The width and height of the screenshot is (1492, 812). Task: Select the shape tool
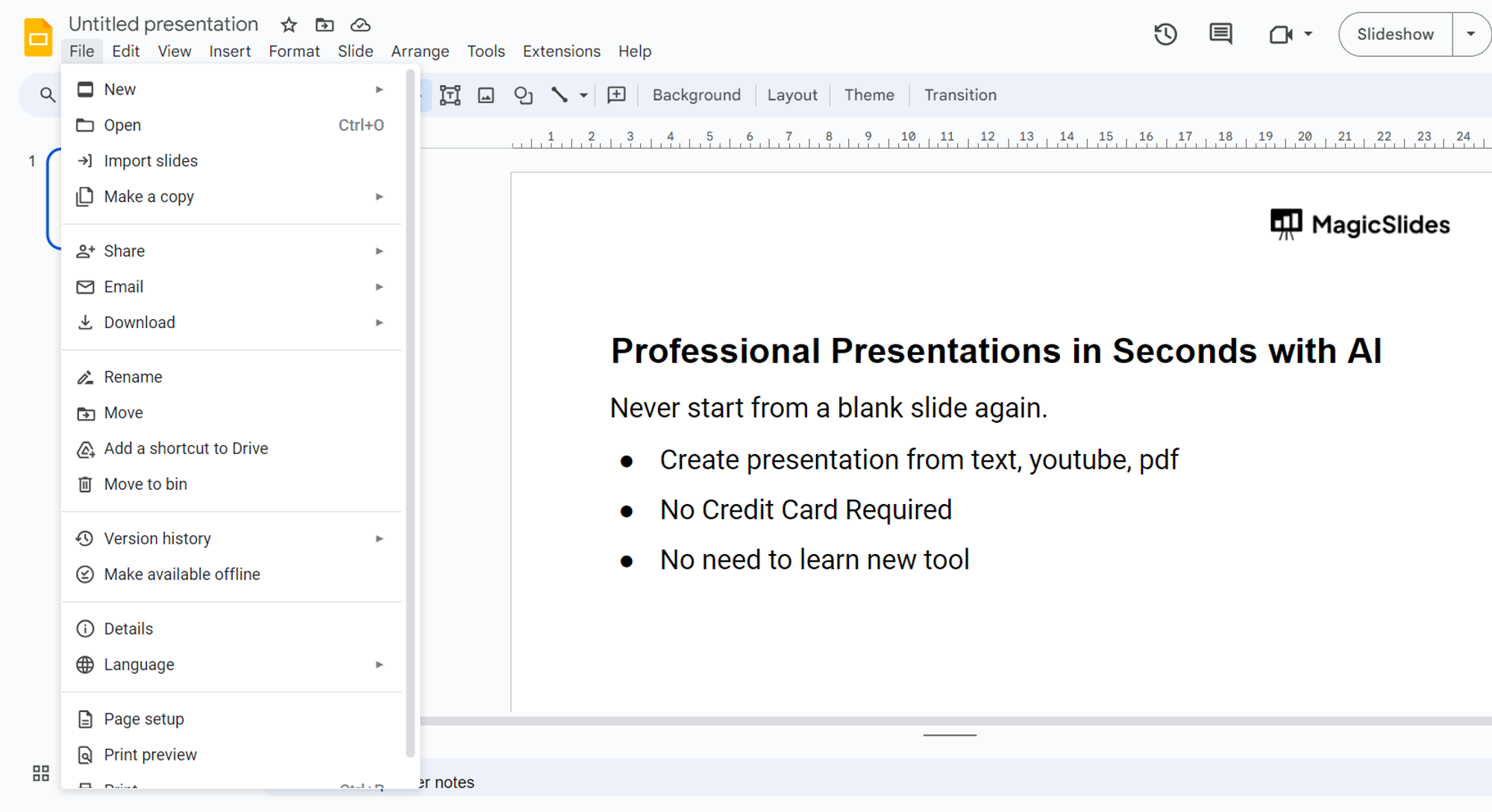[x=523, y=95]
